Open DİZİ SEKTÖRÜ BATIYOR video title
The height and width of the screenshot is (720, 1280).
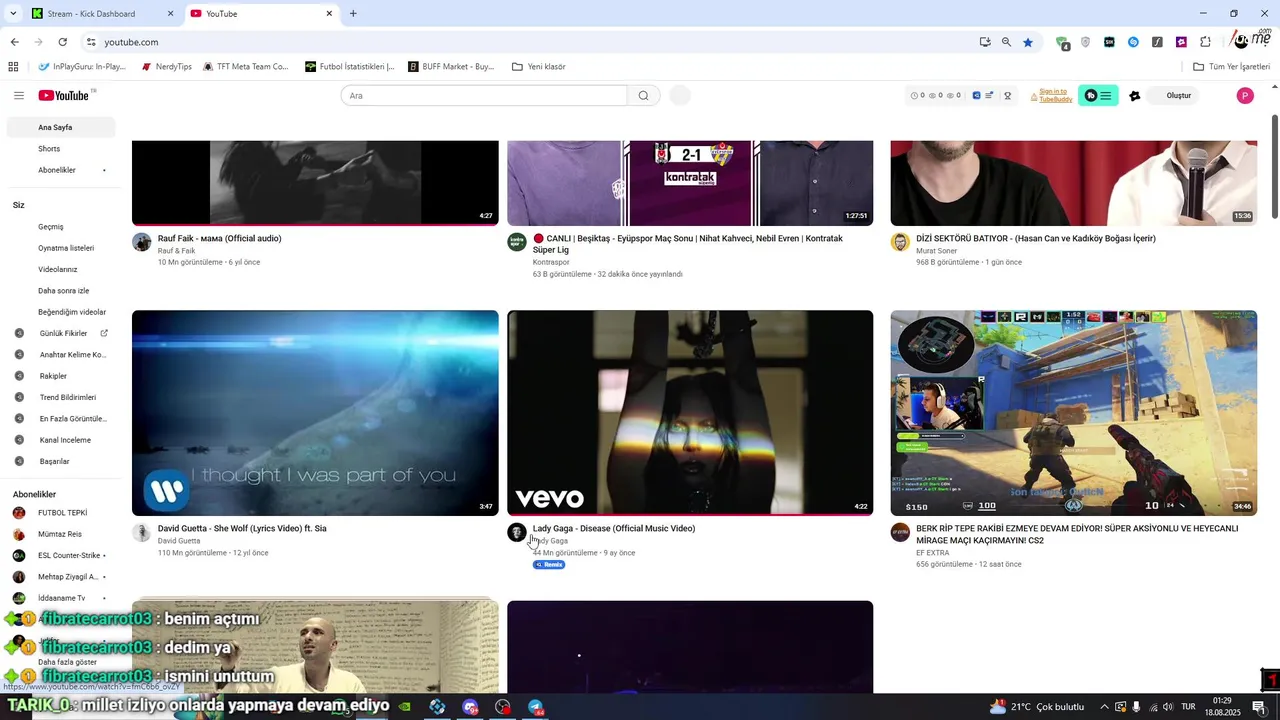click(1036, 239)
